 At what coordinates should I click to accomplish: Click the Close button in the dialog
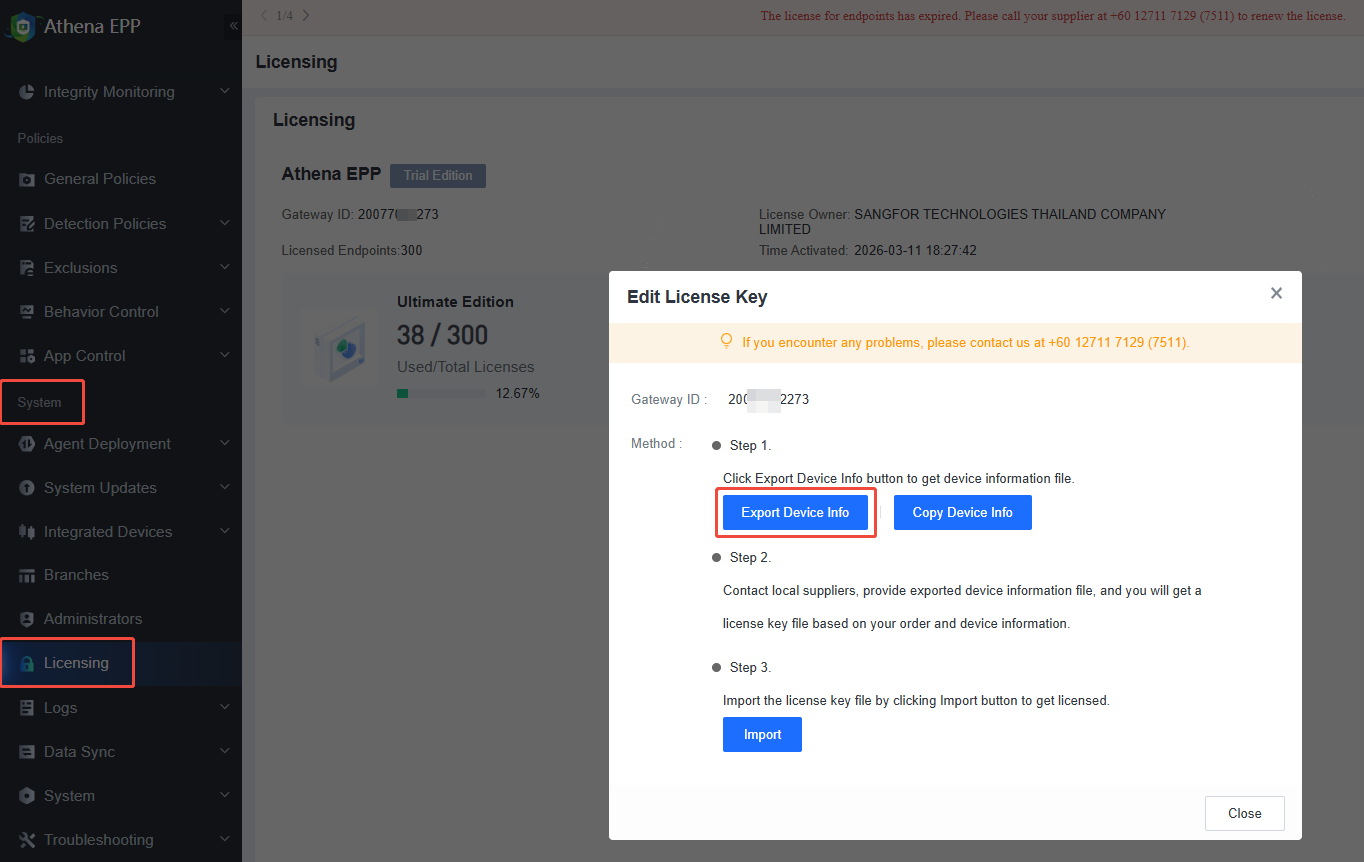point(1245,813)
